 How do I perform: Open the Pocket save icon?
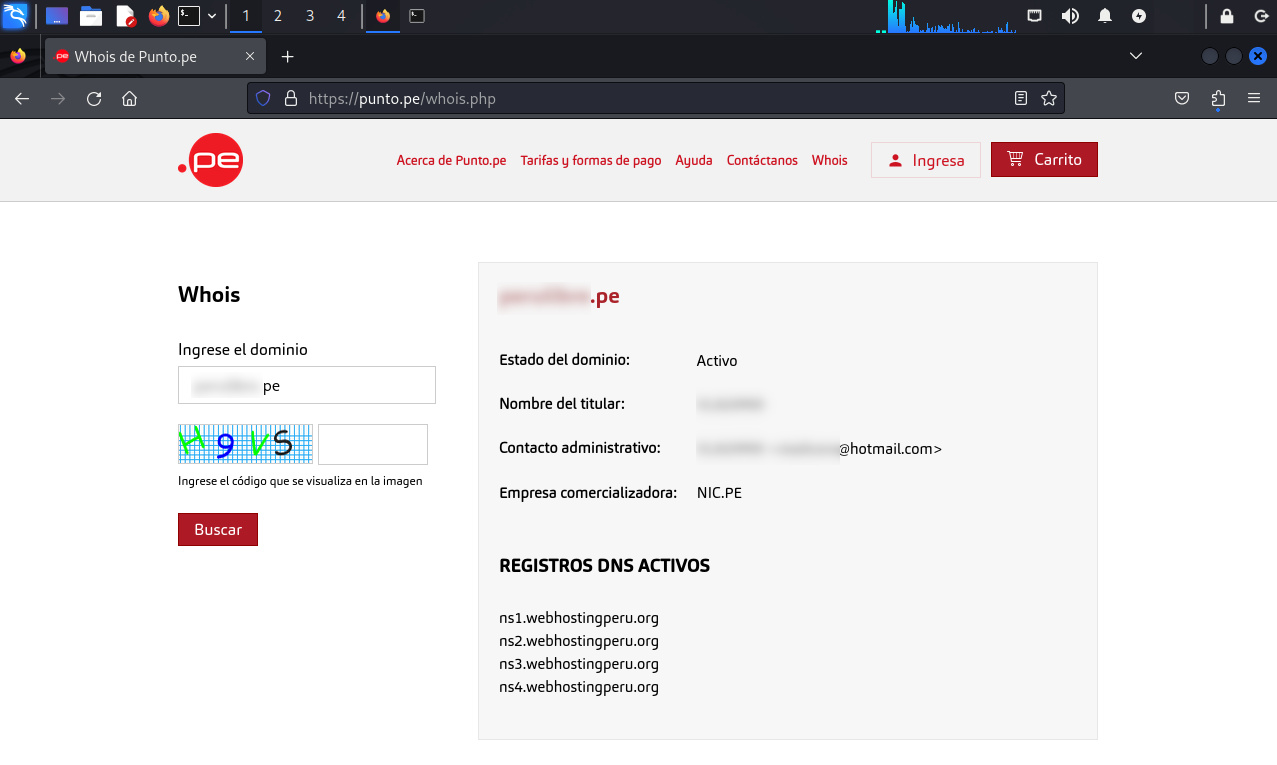coord(1182,99)
